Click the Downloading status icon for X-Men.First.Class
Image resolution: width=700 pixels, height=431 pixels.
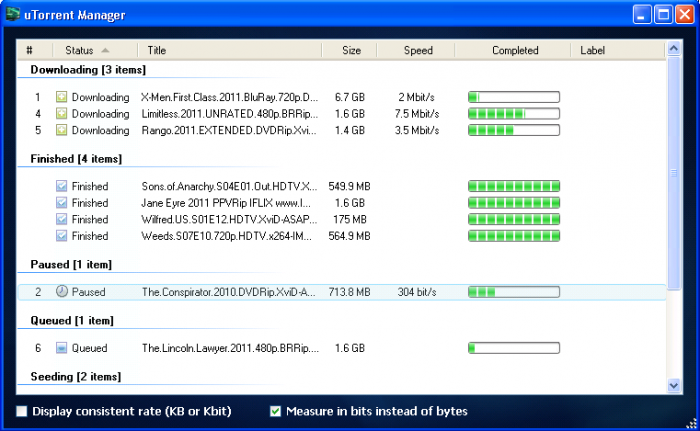point(61,97)
